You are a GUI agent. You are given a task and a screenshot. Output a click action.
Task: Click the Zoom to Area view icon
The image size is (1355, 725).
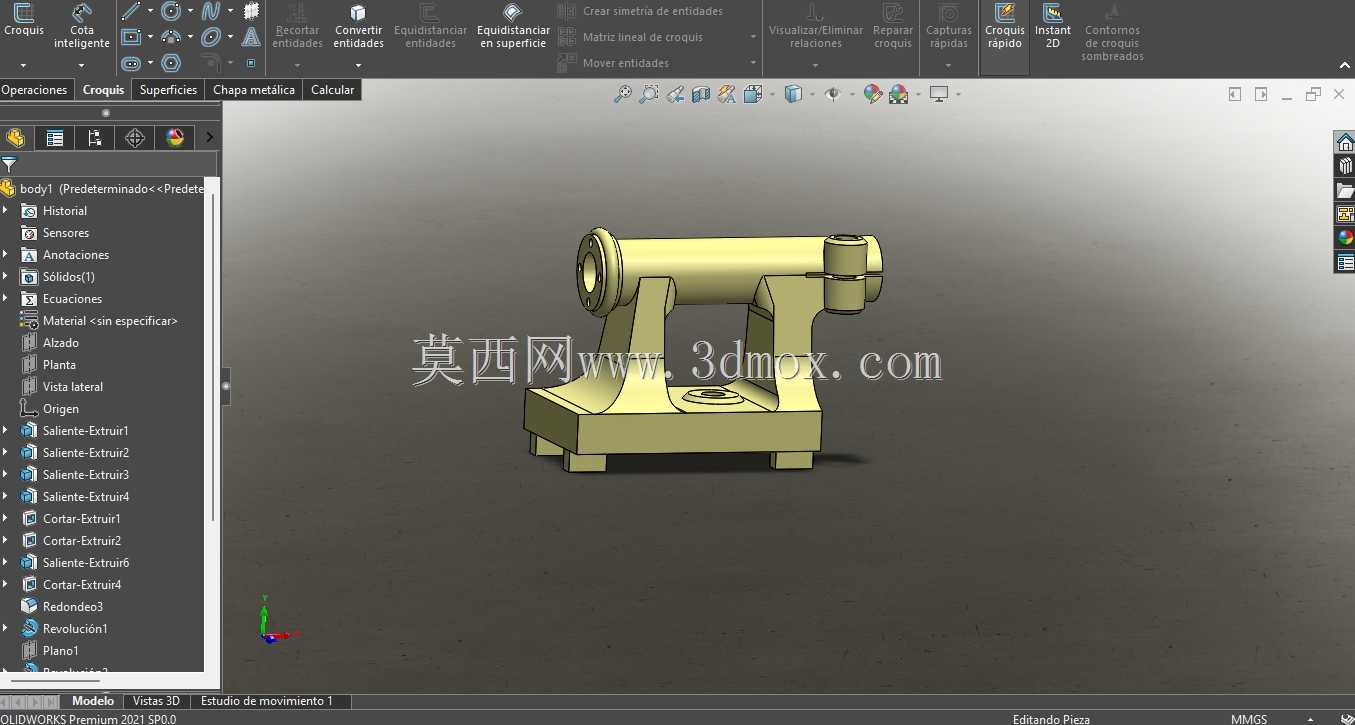coord(649,94)
